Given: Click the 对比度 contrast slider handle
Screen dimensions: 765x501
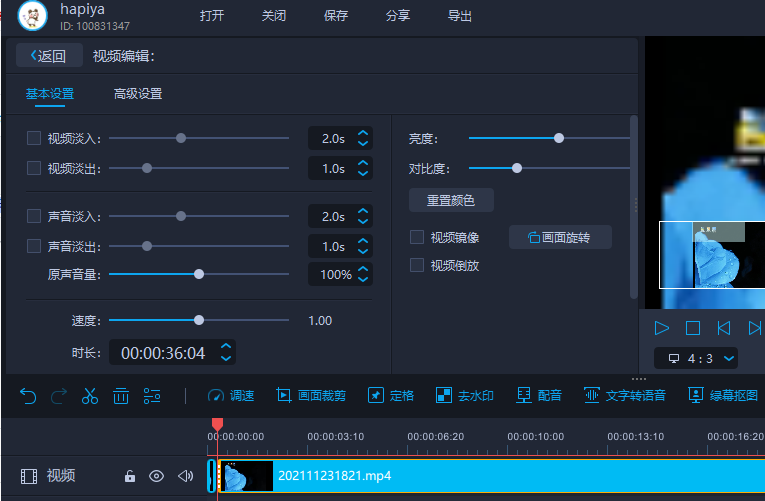Looking at the screenshot, I should pyautogui.click(x=517, y=168).
